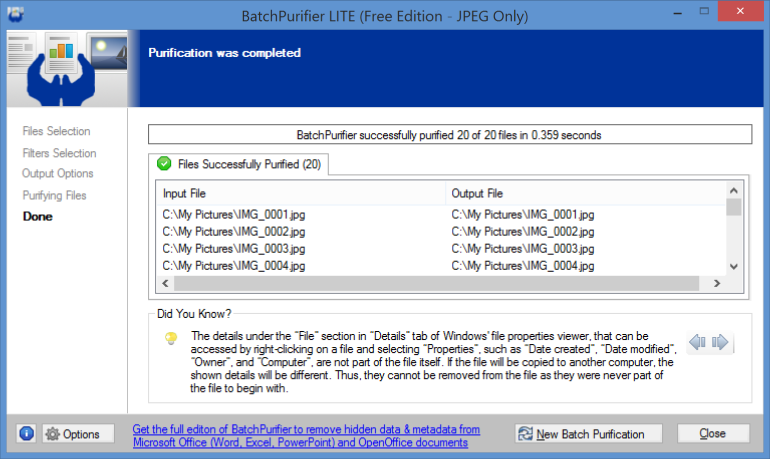Click the Purification was completed heading
The height and width of the screenshot is (459, 770).
[224, 53]
